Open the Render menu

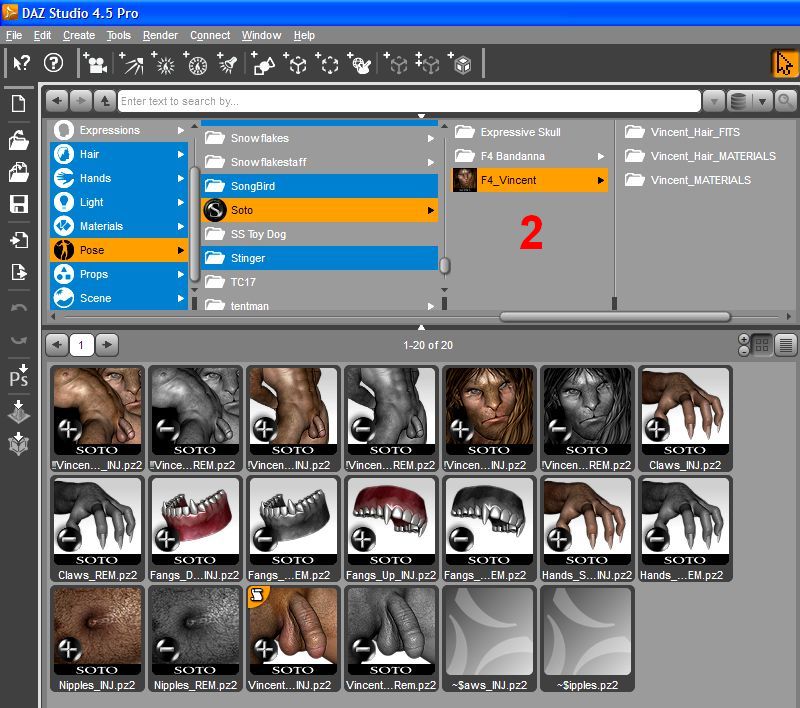coord(160,35)
